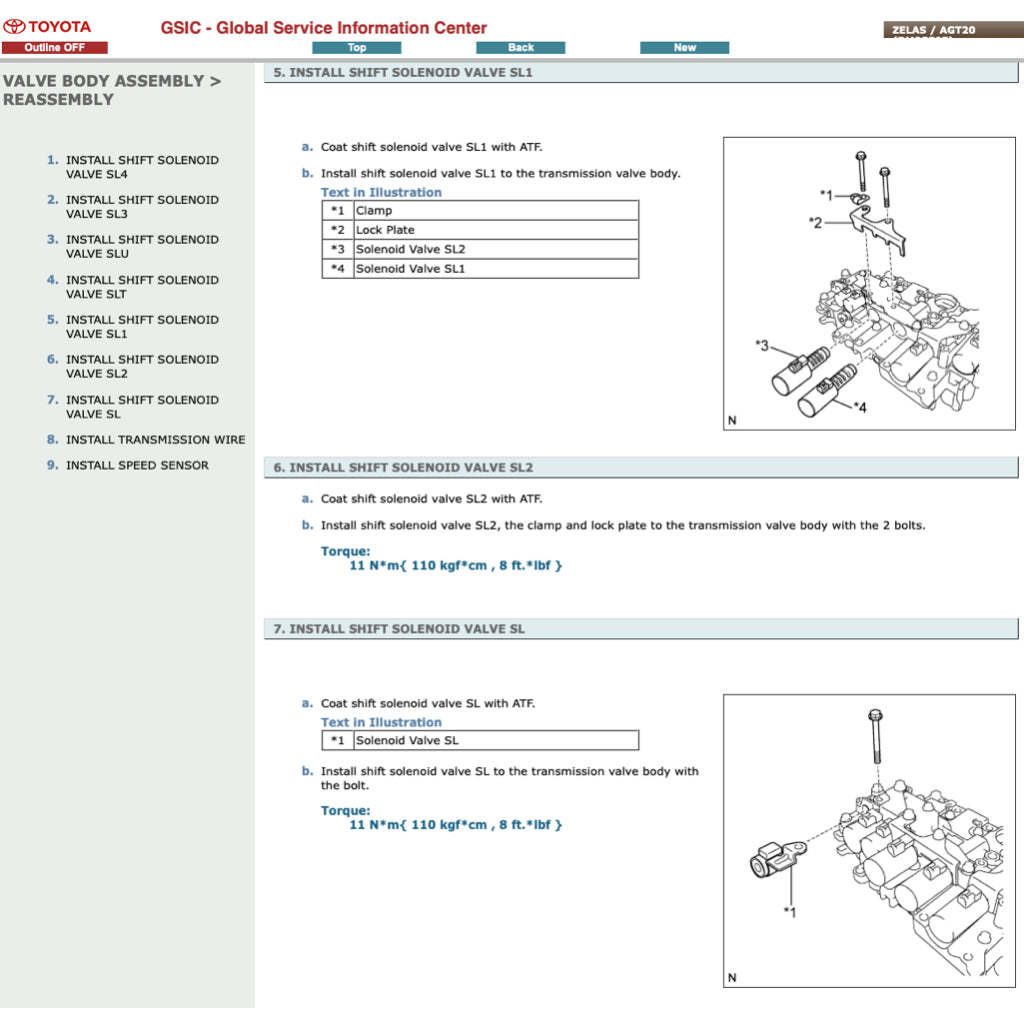Click the ZELAS / AGT20 model label
Screen dimensions: 1024x1024
coord(932,30)
